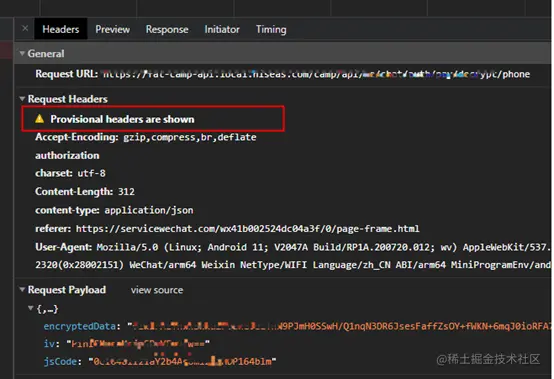The height and width of the screenshot is (379, 554).
Task: Switch to the Headers tab
Action: (60, 29)
